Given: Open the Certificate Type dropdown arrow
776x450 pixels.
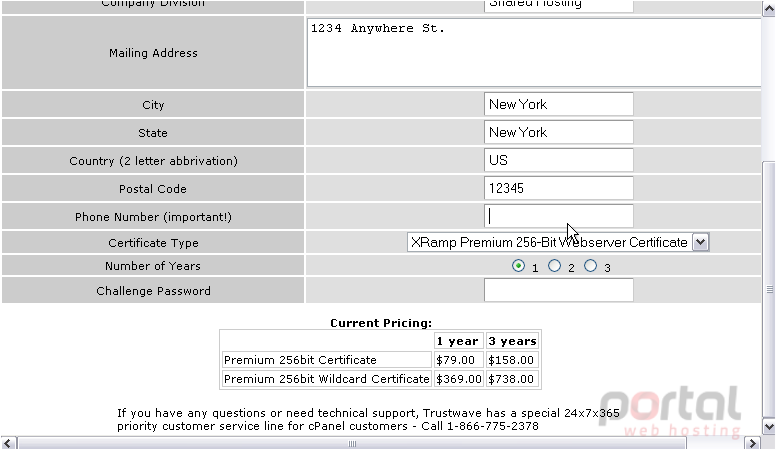Looking at the screenshot, I should [700, 242].
